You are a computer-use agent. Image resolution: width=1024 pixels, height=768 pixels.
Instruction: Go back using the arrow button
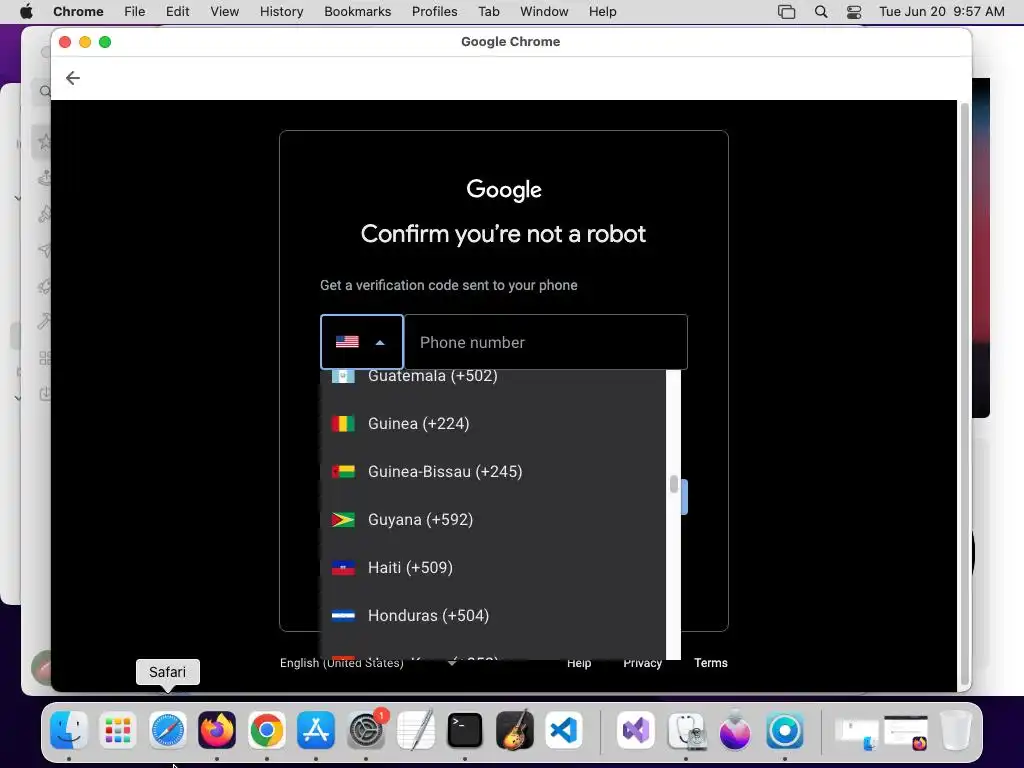tap(72, 78)
